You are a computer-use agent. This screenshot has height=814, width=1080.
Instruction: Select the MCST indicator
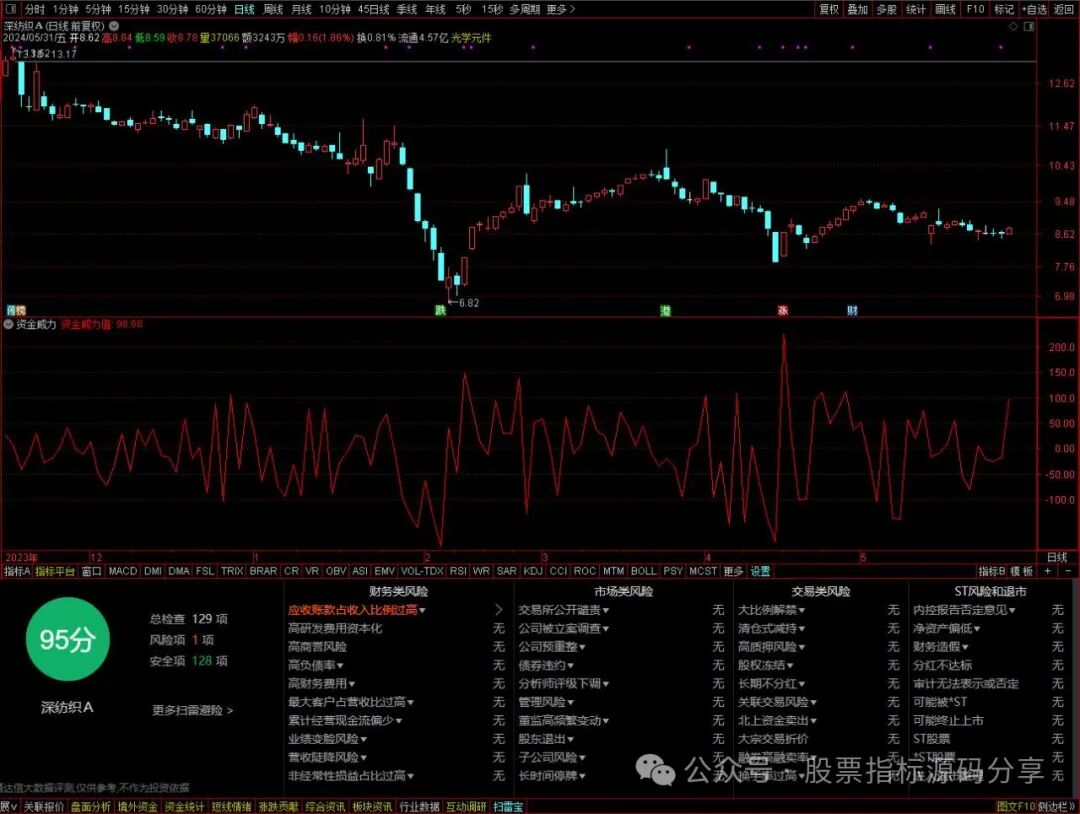[703, 571]
